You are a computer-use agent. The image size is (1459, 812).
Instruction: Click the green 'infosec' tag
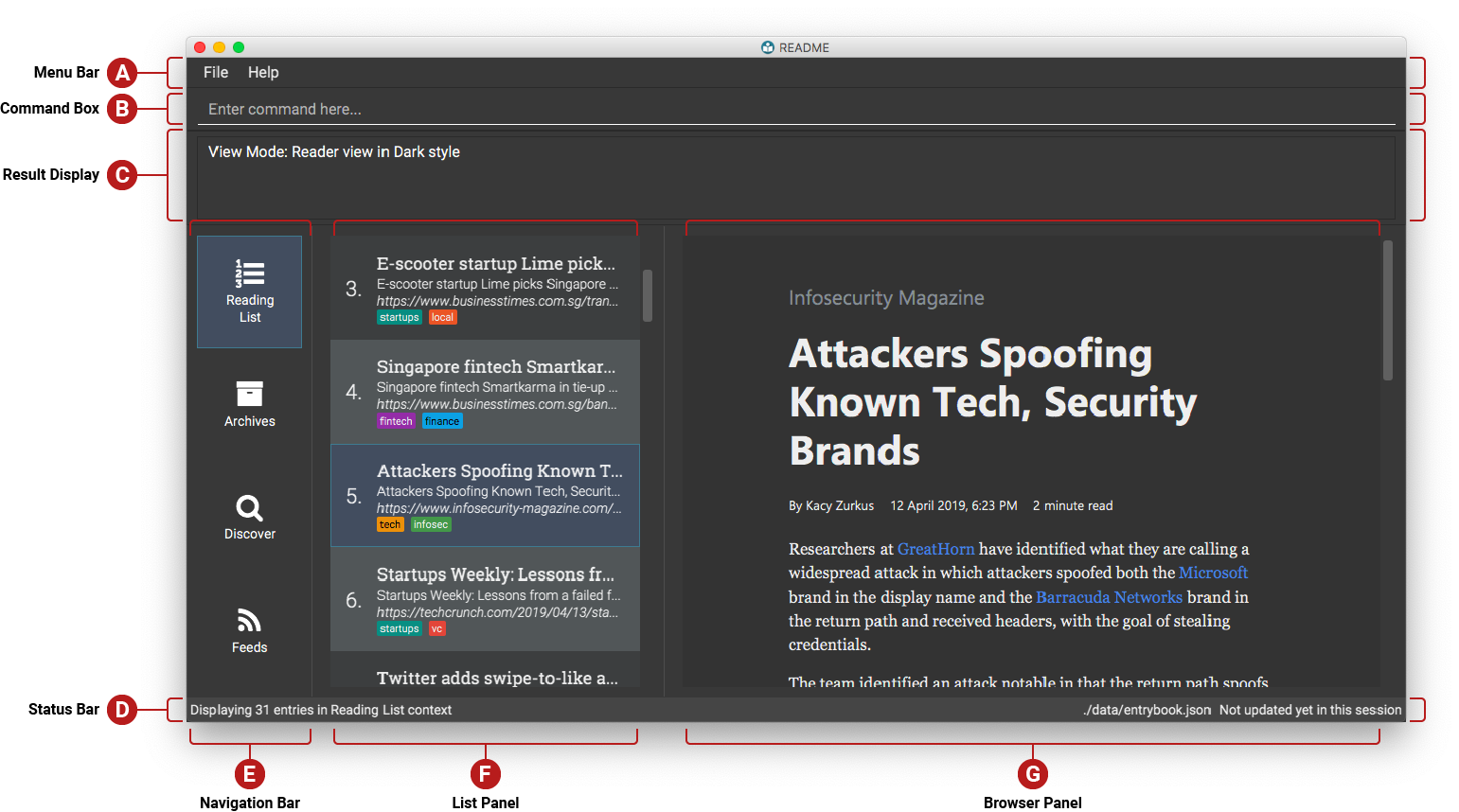pos(431,524)
